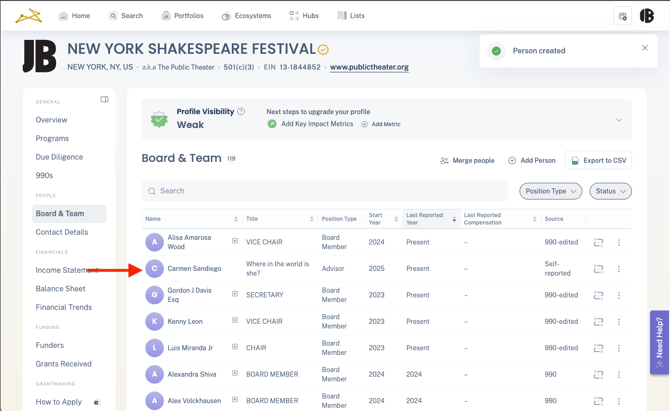
Task: Click Carmen Sandiego's avatar circle
Action: pos(154,269)
